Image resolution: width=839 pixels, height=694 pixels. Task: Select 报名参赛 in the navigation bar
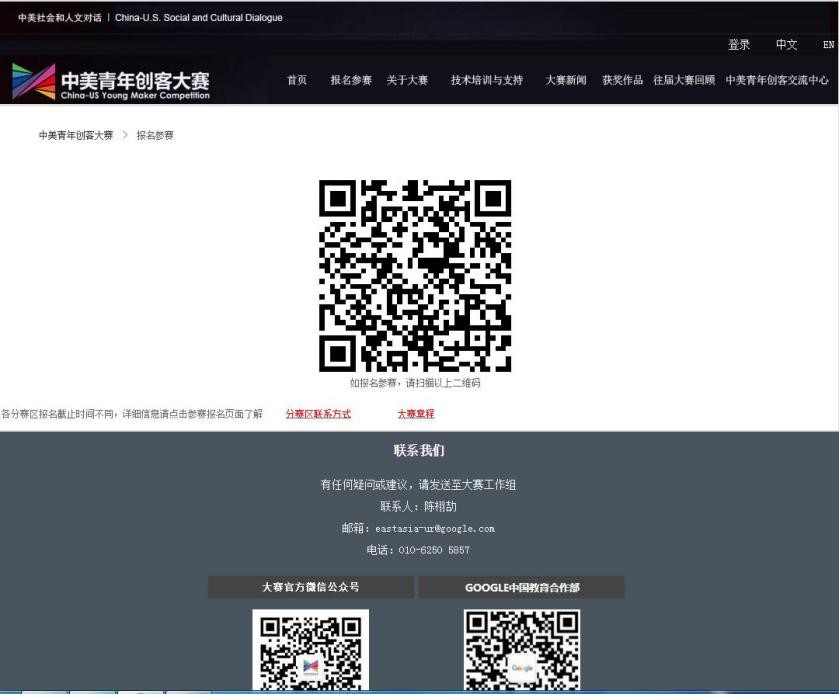[x=351, y=80]
